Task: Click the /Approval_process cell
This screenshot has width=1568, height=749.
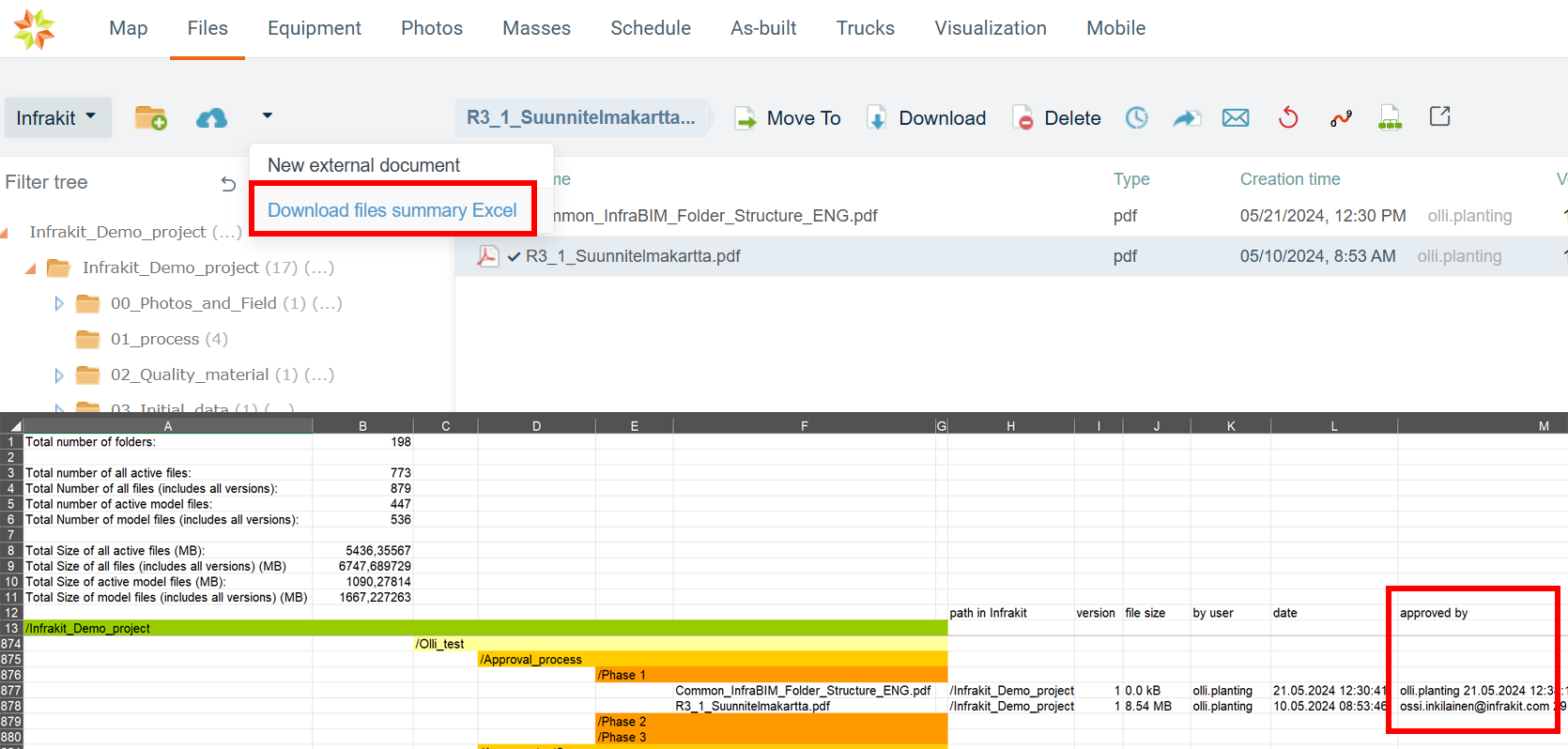Action: click(713, 660)
